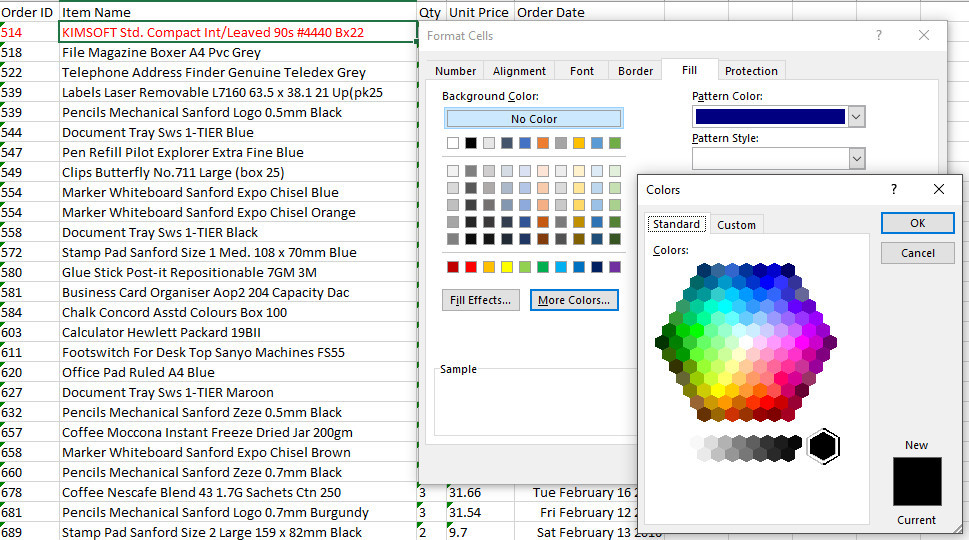Select Order ID cell 689
The height and width of the screenshot is (540, 969).
pyautogui.click(x=29, y=532)
